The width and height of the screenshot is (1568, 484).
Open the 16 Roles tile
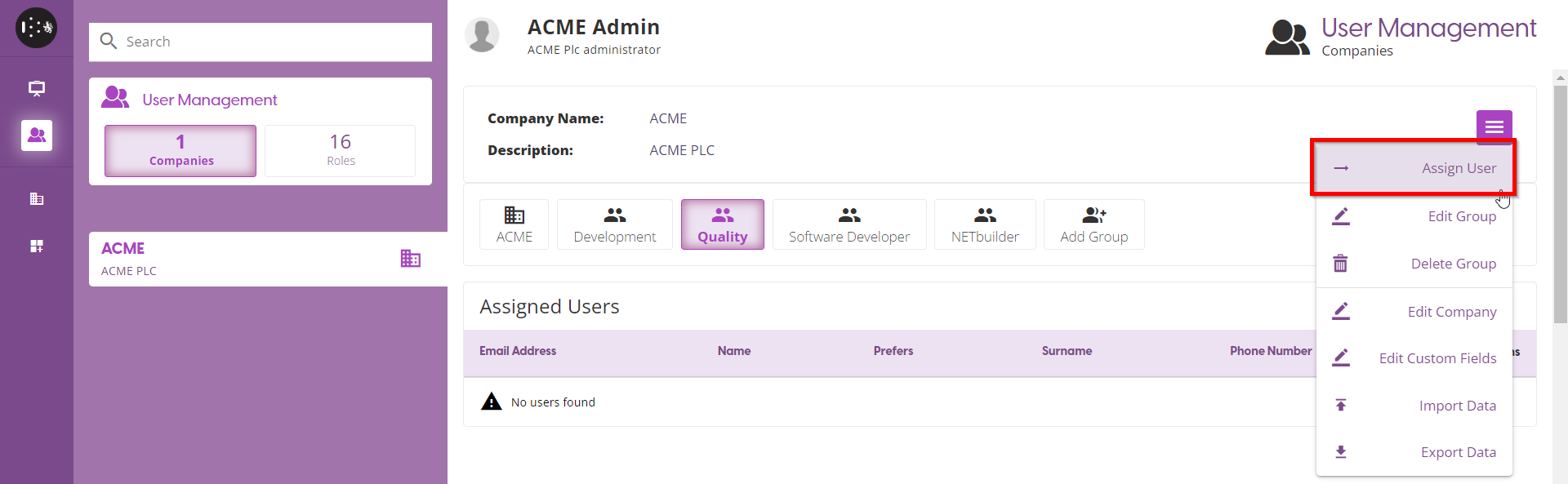tap(341, 150)
